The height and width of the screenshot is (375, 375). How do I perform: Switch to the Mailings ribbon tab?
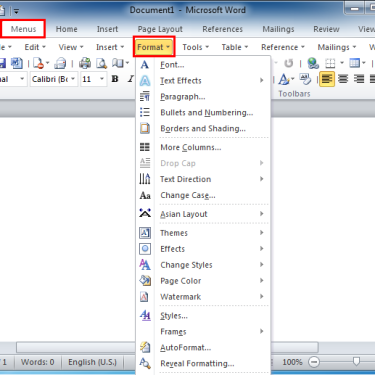pyautogui.click(x=278, y=29)
